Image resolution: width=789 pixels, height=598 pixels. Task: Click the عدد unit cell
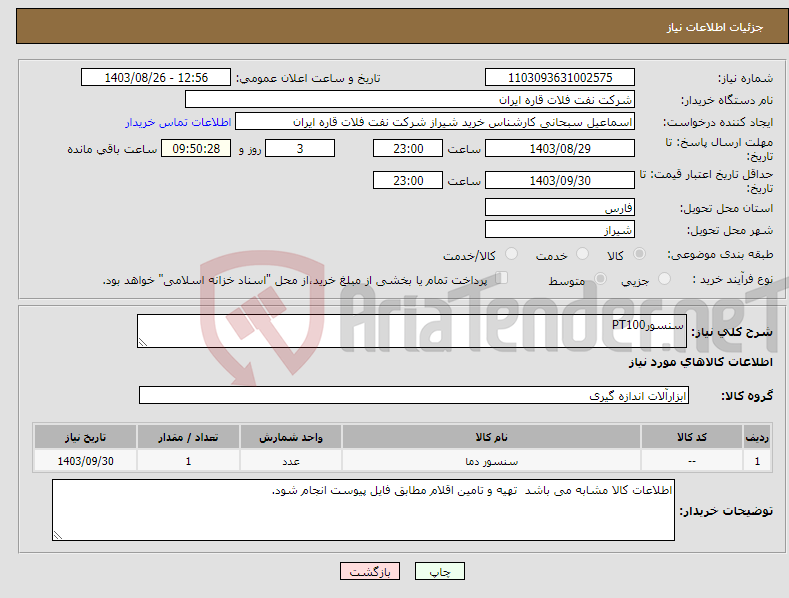(x=291, y=461)
